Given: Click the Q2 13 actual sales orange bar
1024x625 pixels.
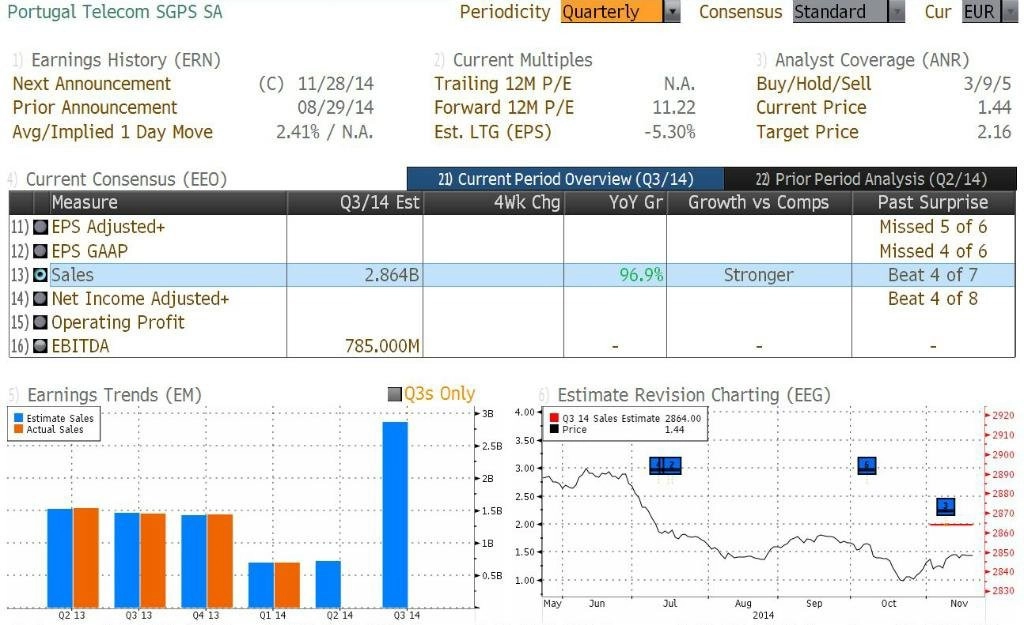Looking at the screenshot, I should (86, 558).
